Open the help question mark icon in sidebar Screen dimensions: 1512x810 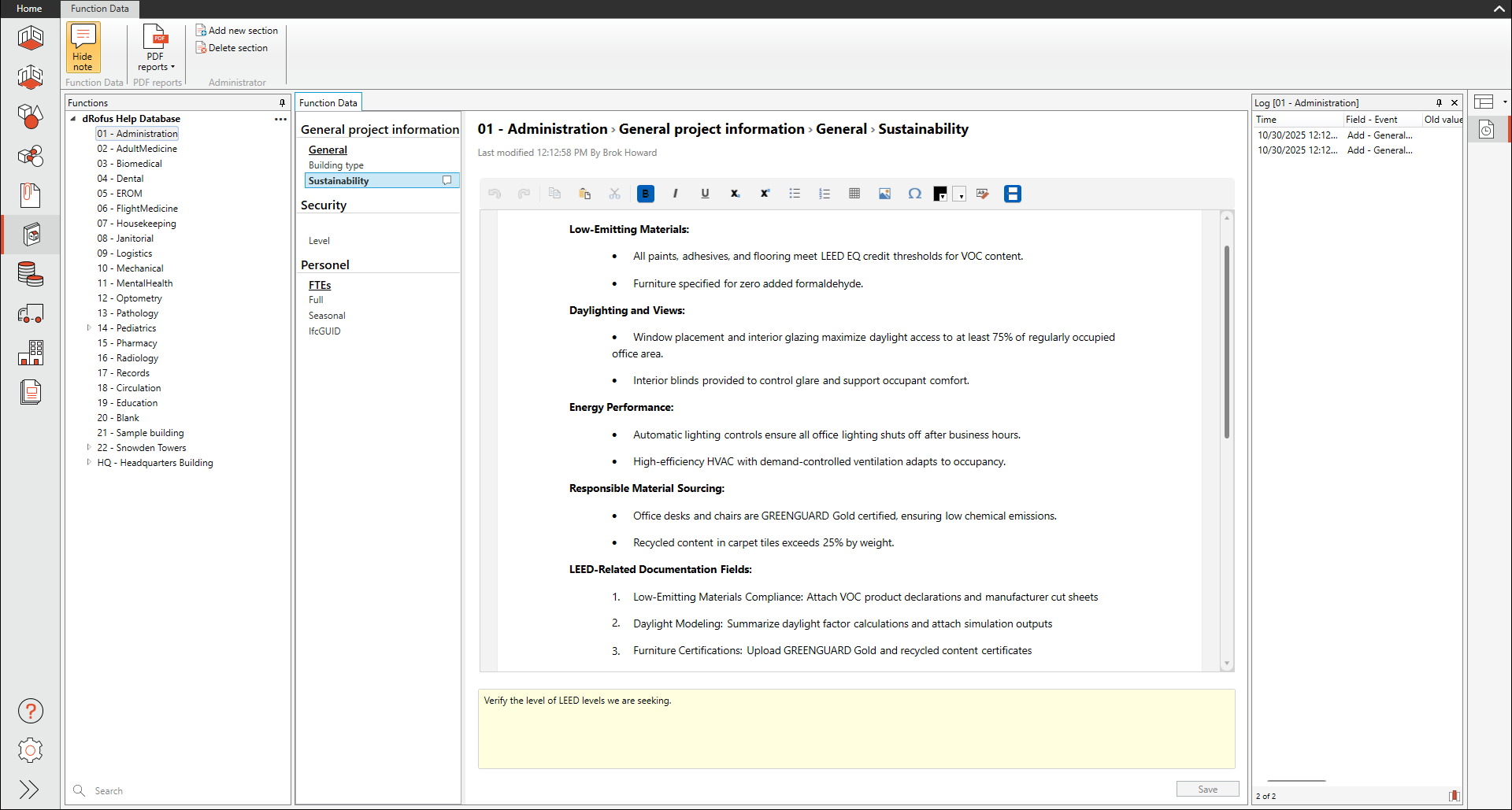(31, 711)
